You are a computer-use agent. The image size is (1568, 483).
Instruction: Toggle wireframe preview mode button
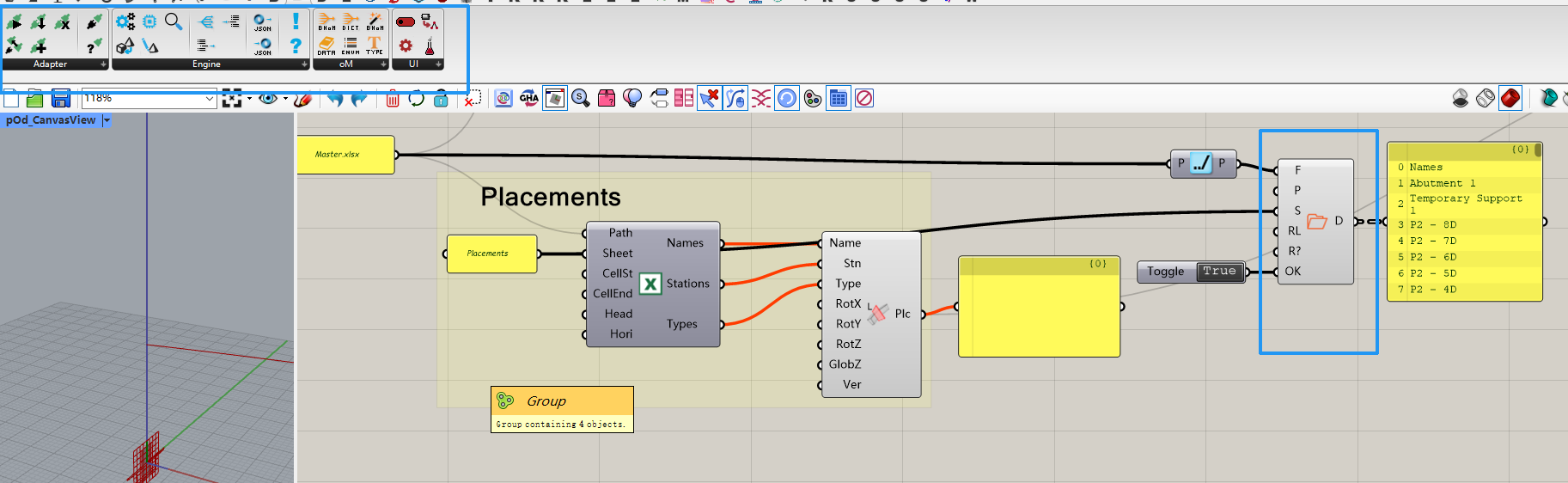1485,99
